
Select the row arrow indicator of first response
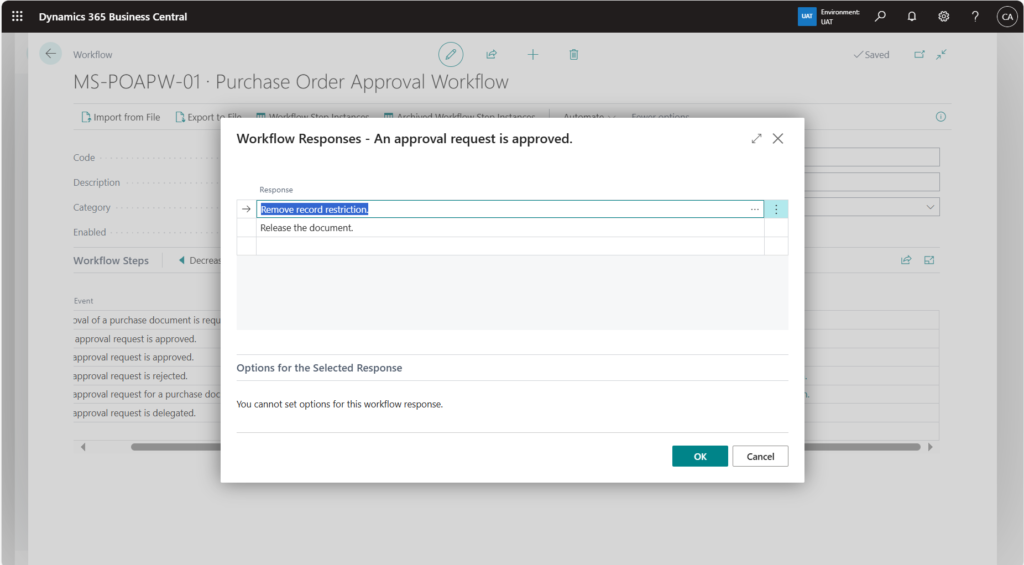[246, 209]
